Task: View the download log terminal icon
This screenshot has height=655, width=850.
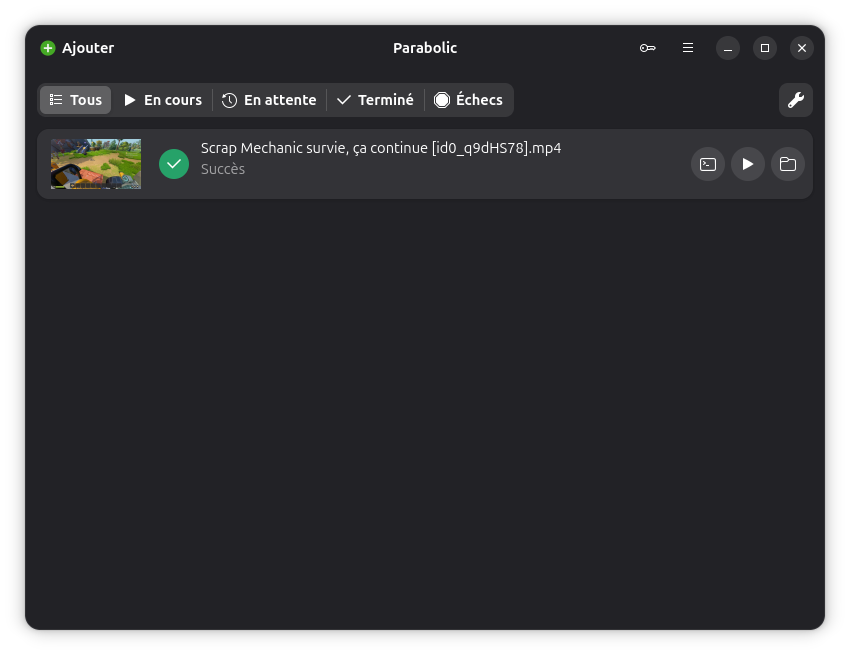Action: click(x=707, y=164)
